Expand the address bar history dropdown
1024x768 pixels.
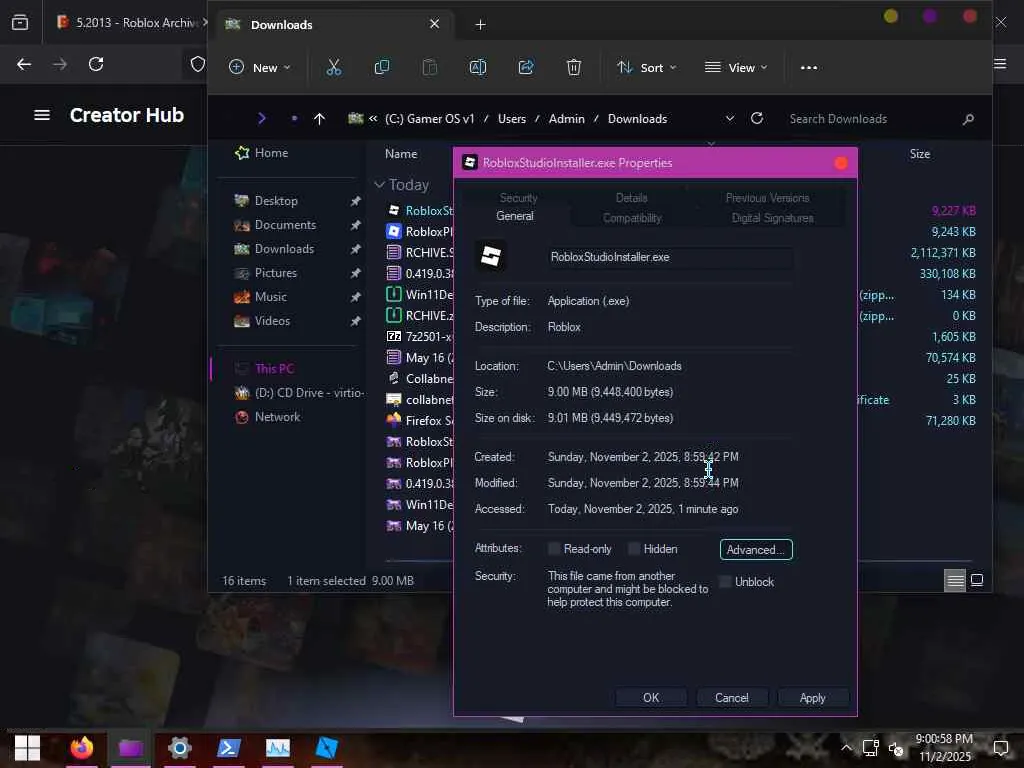(x=730, y=118)
